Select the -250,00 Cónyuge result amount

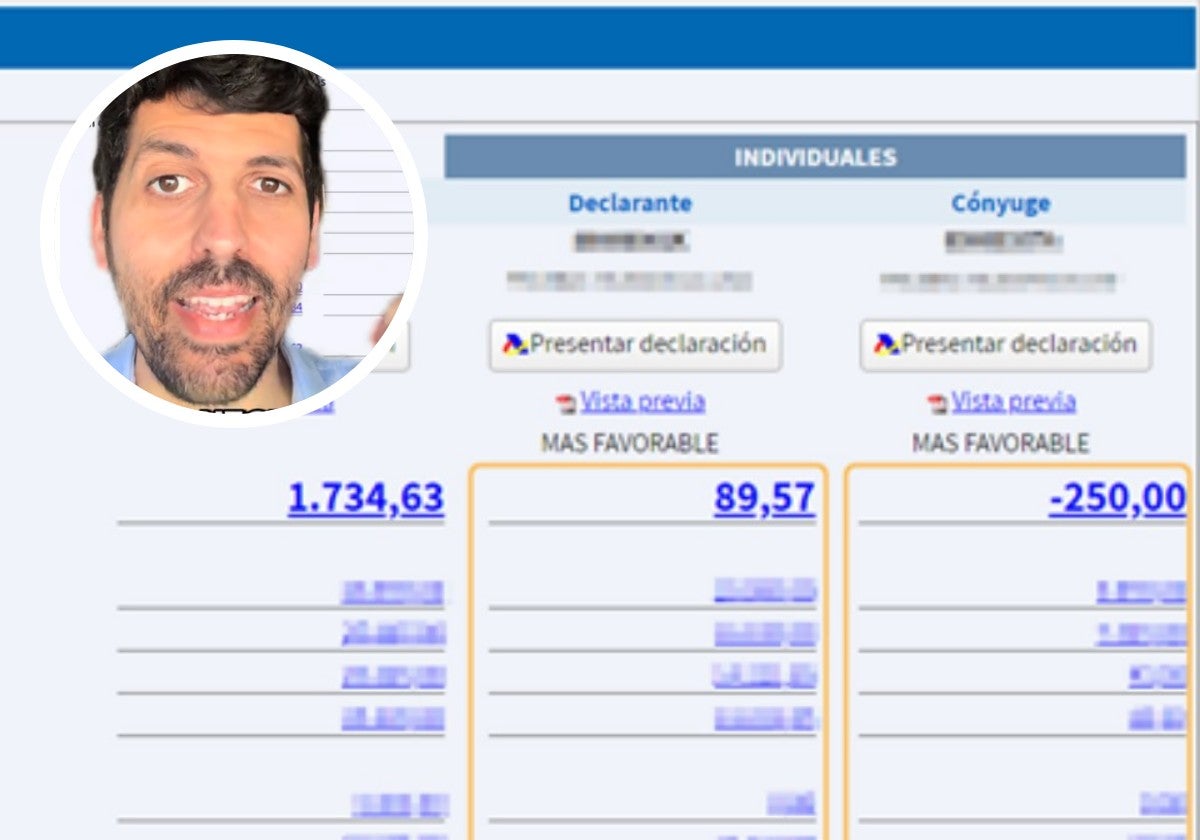click(1117, 497)
